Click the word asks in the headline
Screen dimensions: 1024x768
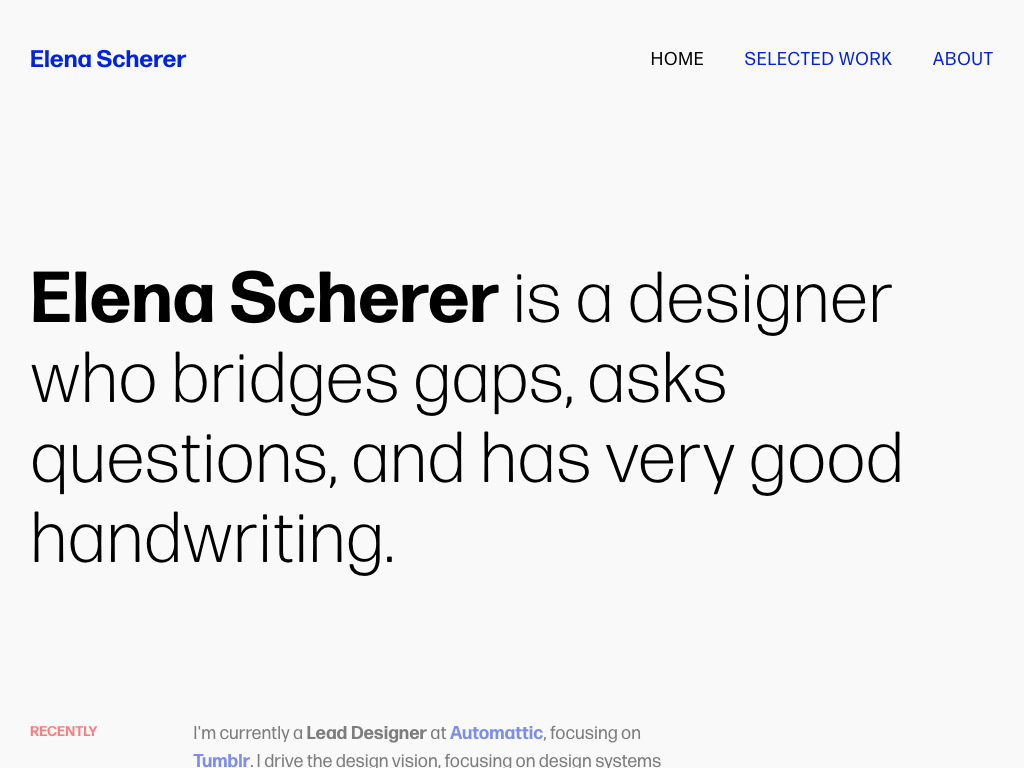(x=657, y=380)
